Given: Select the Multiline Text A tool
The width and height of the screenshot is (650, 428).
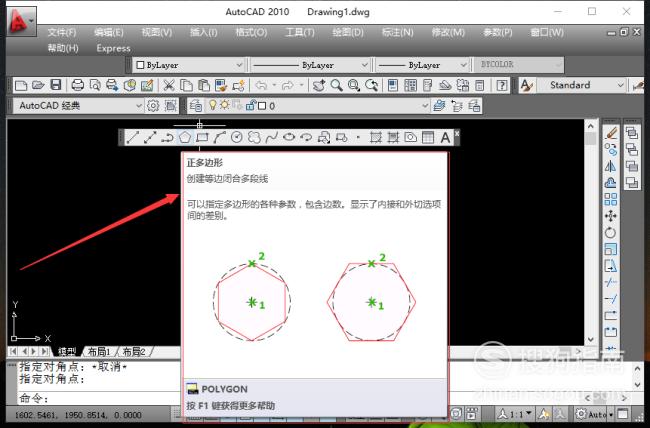Looking at the screenshot, I should tap(445, 137).
